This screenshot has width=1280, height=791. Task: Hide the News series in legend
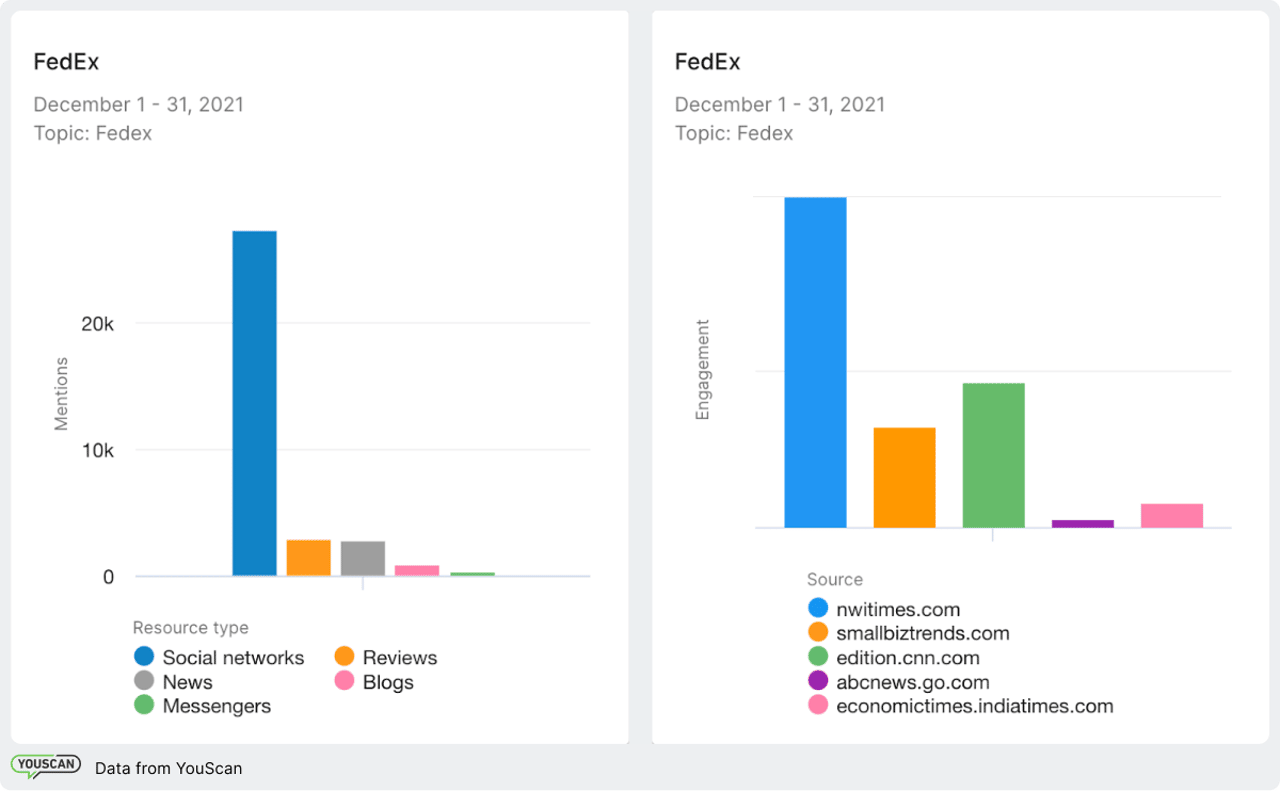click(x=173, y=682)
